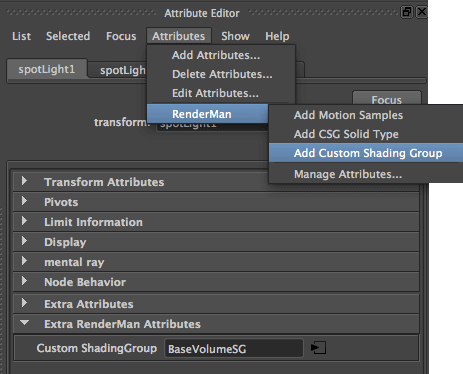Collapse the Extra RenderMan Attributes section

(216, 324)
